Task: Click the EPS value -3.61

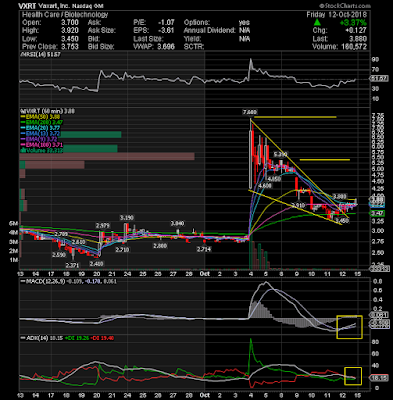Action: point(166,31)
